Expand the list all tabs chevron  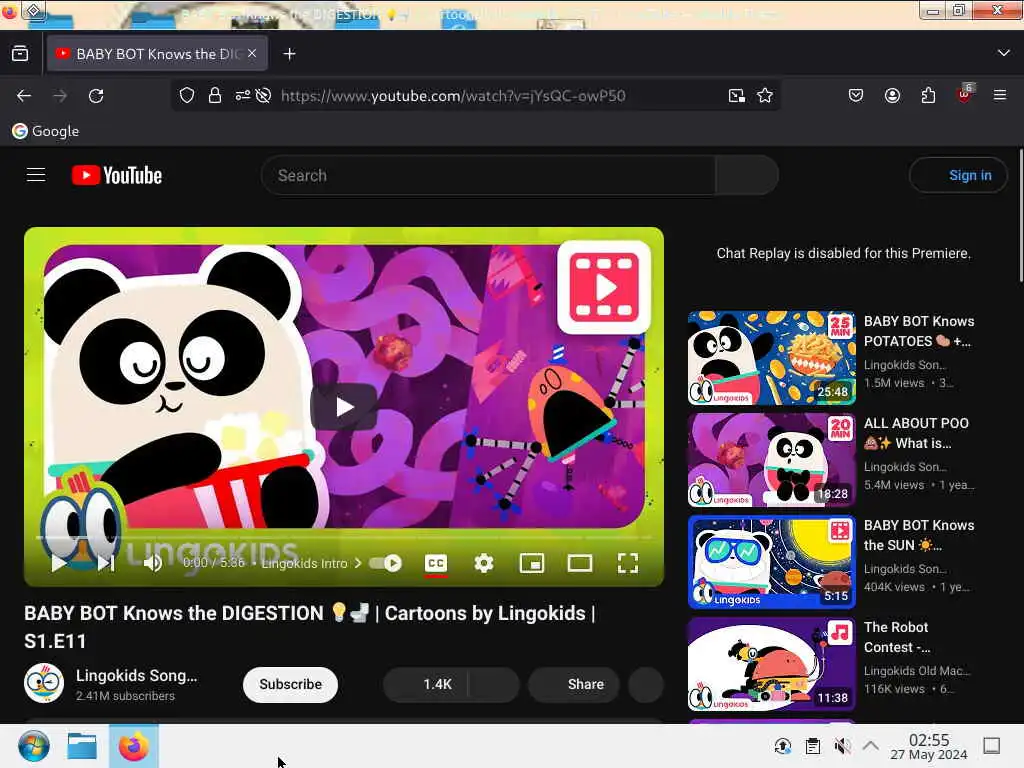coord(1004,53)
